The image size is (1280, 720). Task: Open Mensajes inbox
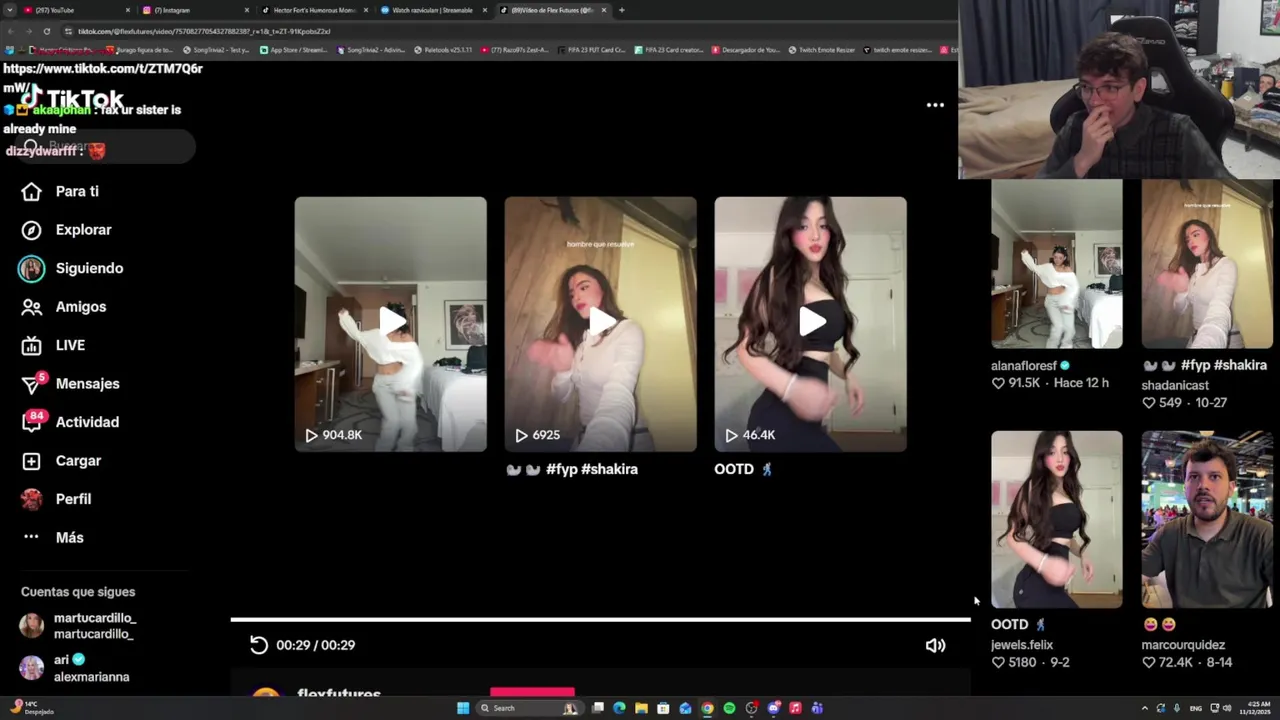pos(70,384)
